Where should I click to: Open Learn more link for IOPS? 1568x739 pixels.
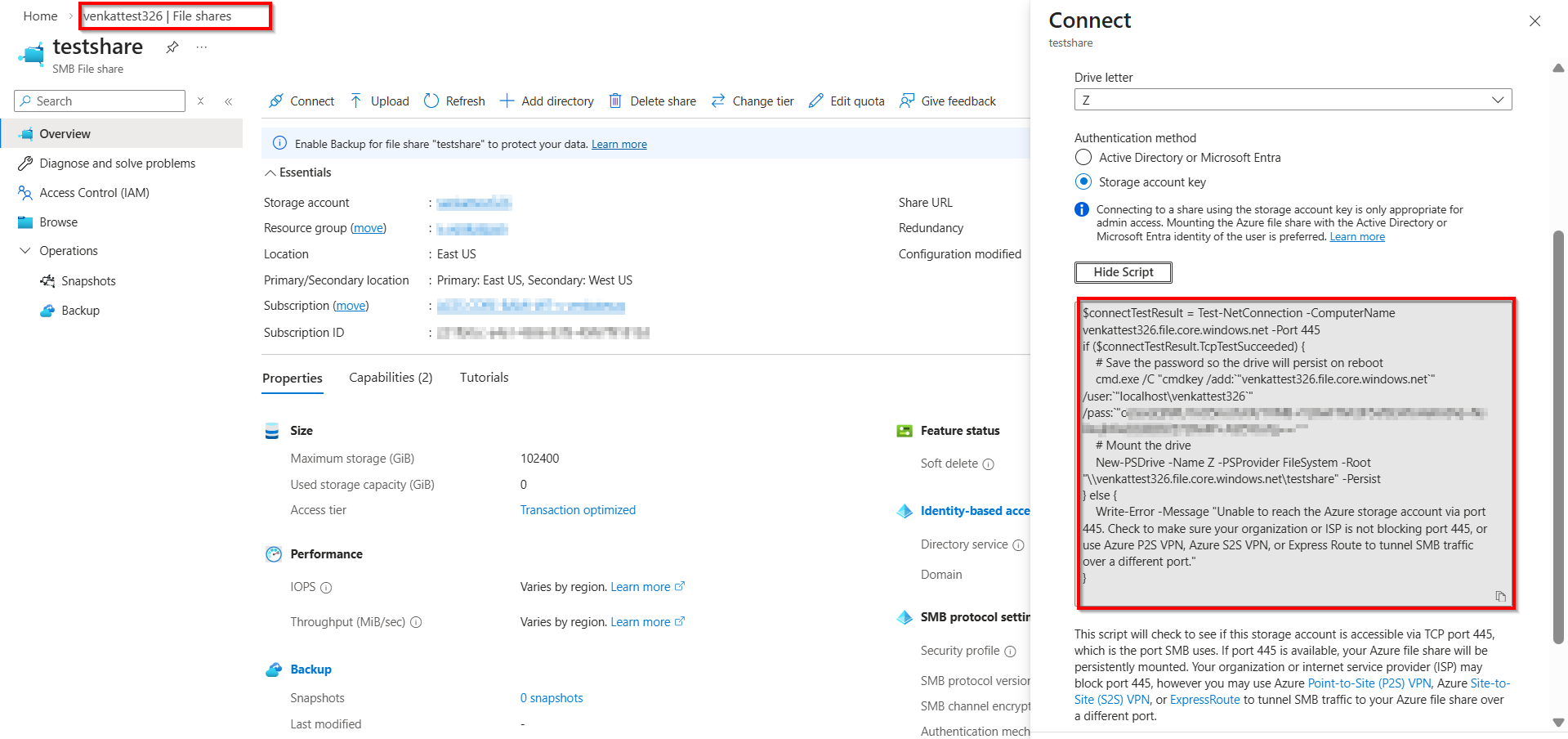coord(648,587)
